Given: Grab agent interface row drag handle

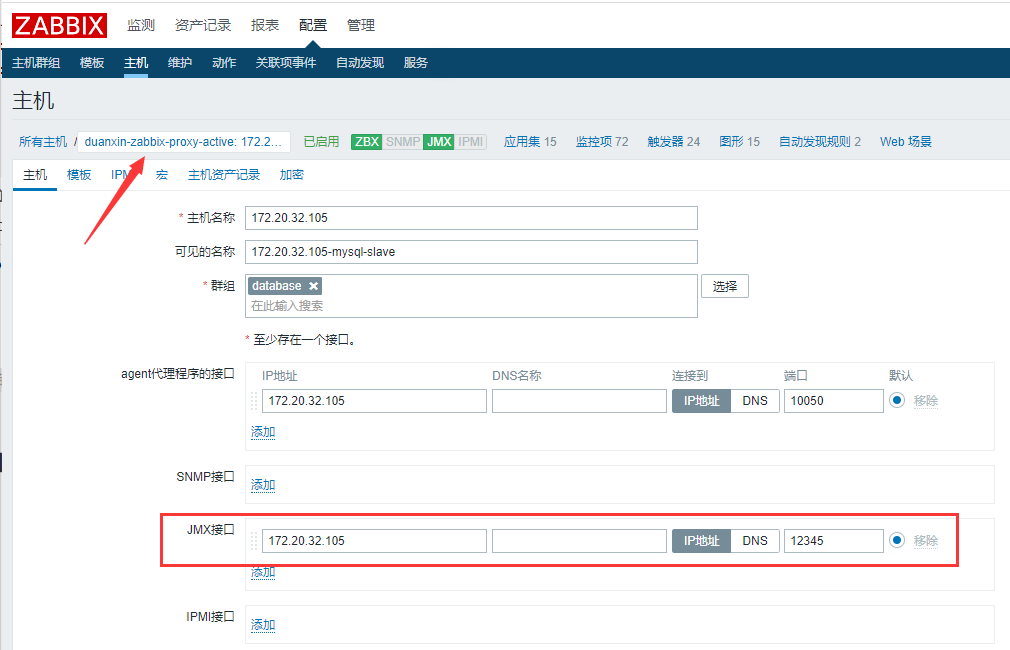Looking at the screenshot, I should [x=254, y=401].
